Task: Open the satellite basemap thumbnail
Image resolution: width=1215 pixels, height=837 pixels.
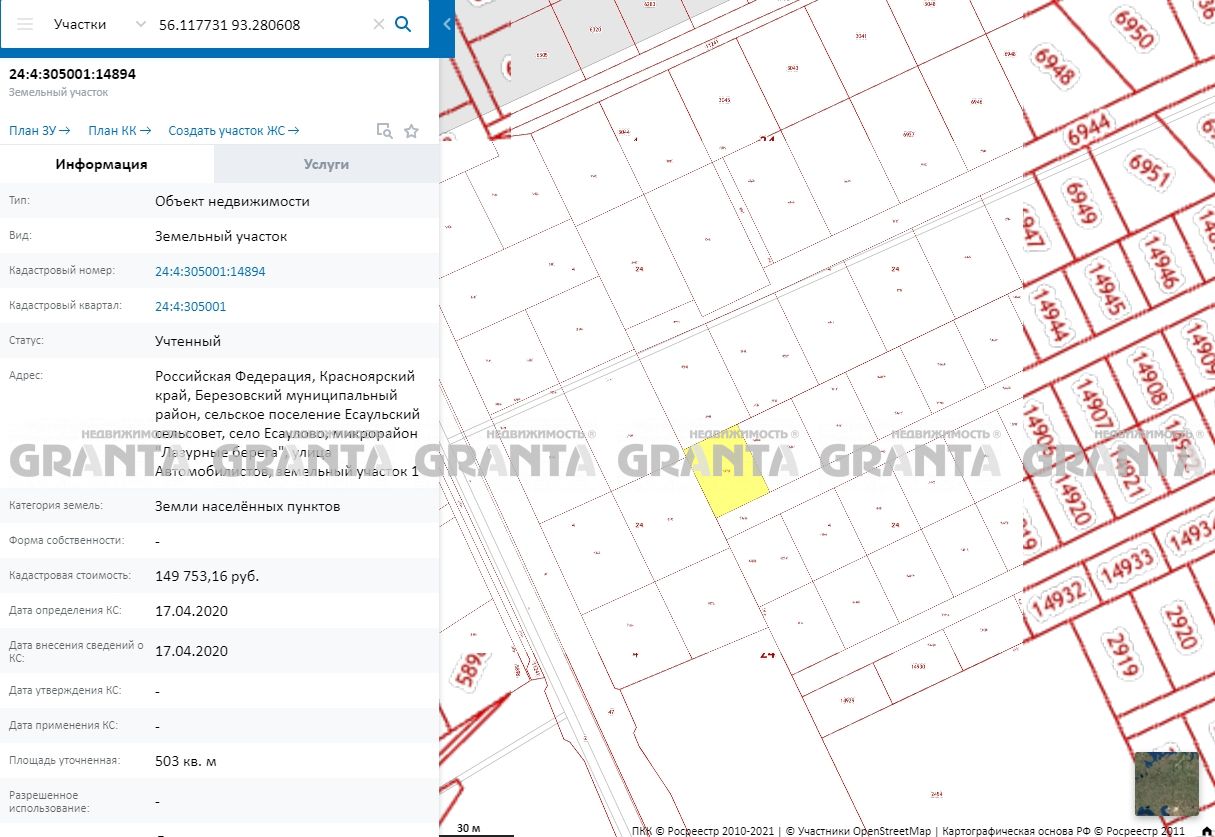Action: pos(1166,784)
